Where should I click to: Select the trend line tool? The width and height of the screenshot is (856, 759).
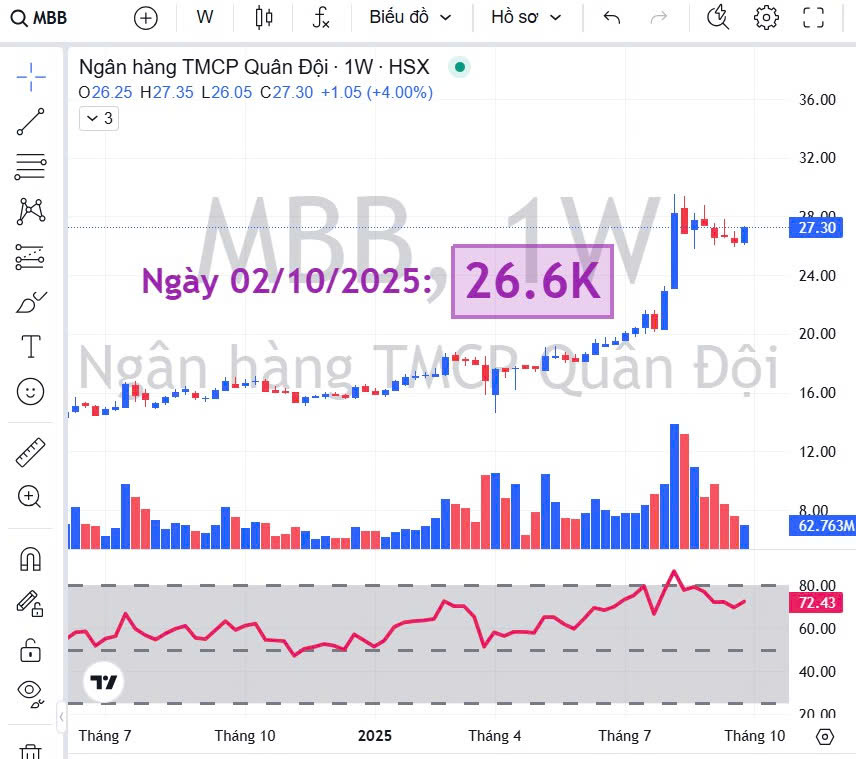(x=31, y=121)
